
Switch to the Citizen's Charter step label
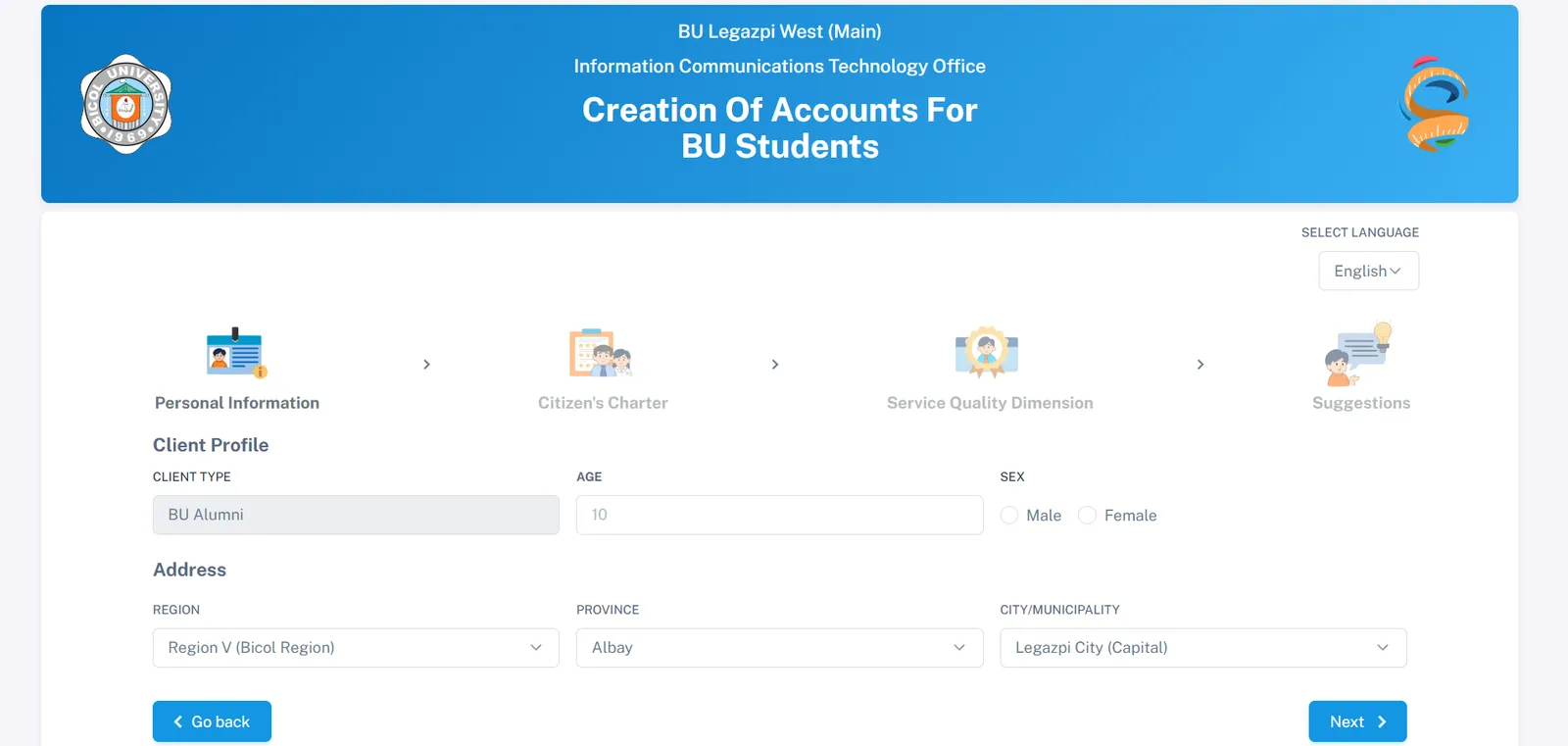pos(603,403)
